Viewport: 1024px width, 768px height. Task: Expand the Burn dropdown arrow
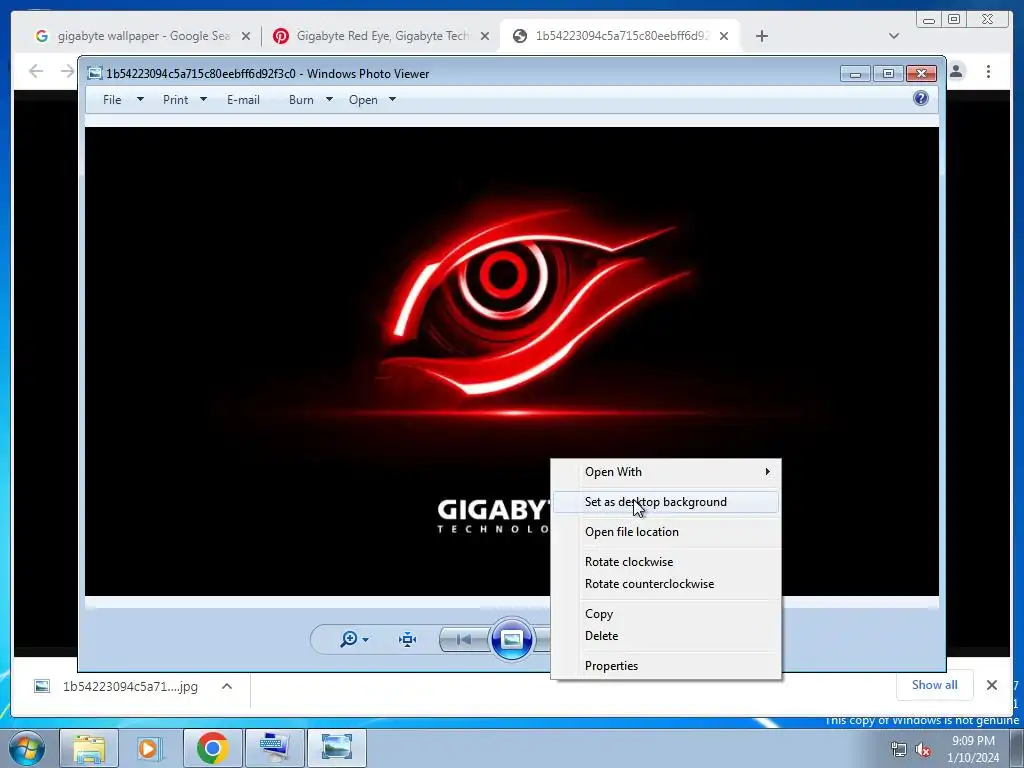point(329,99)
